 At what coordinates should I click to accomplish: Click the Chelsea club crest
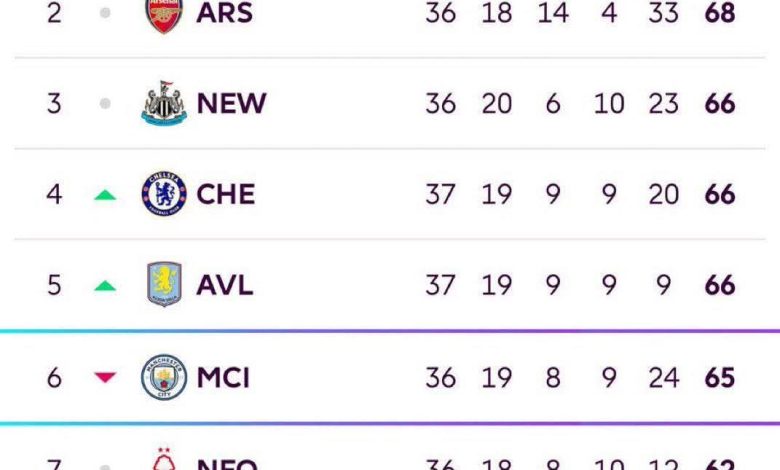point(163,194)
